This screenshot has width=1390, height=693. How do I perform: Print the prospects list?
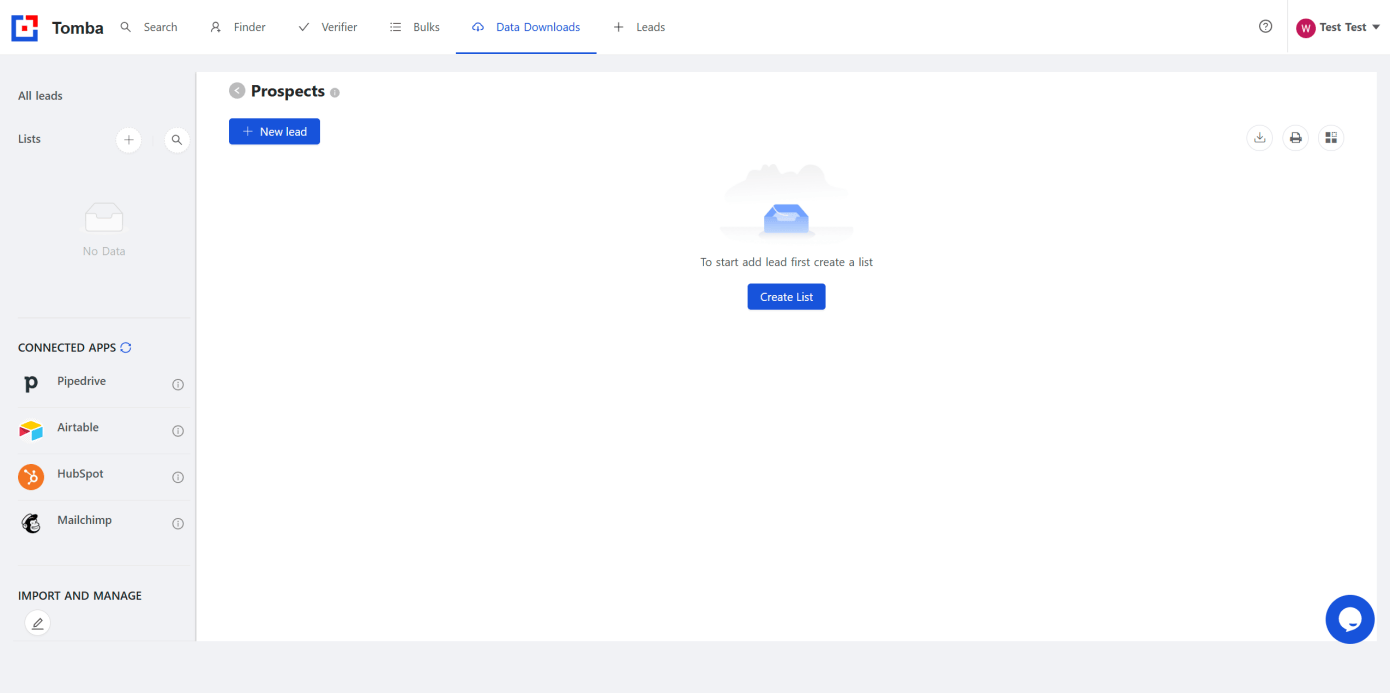pyautogui.click(x=1296, y=138)
